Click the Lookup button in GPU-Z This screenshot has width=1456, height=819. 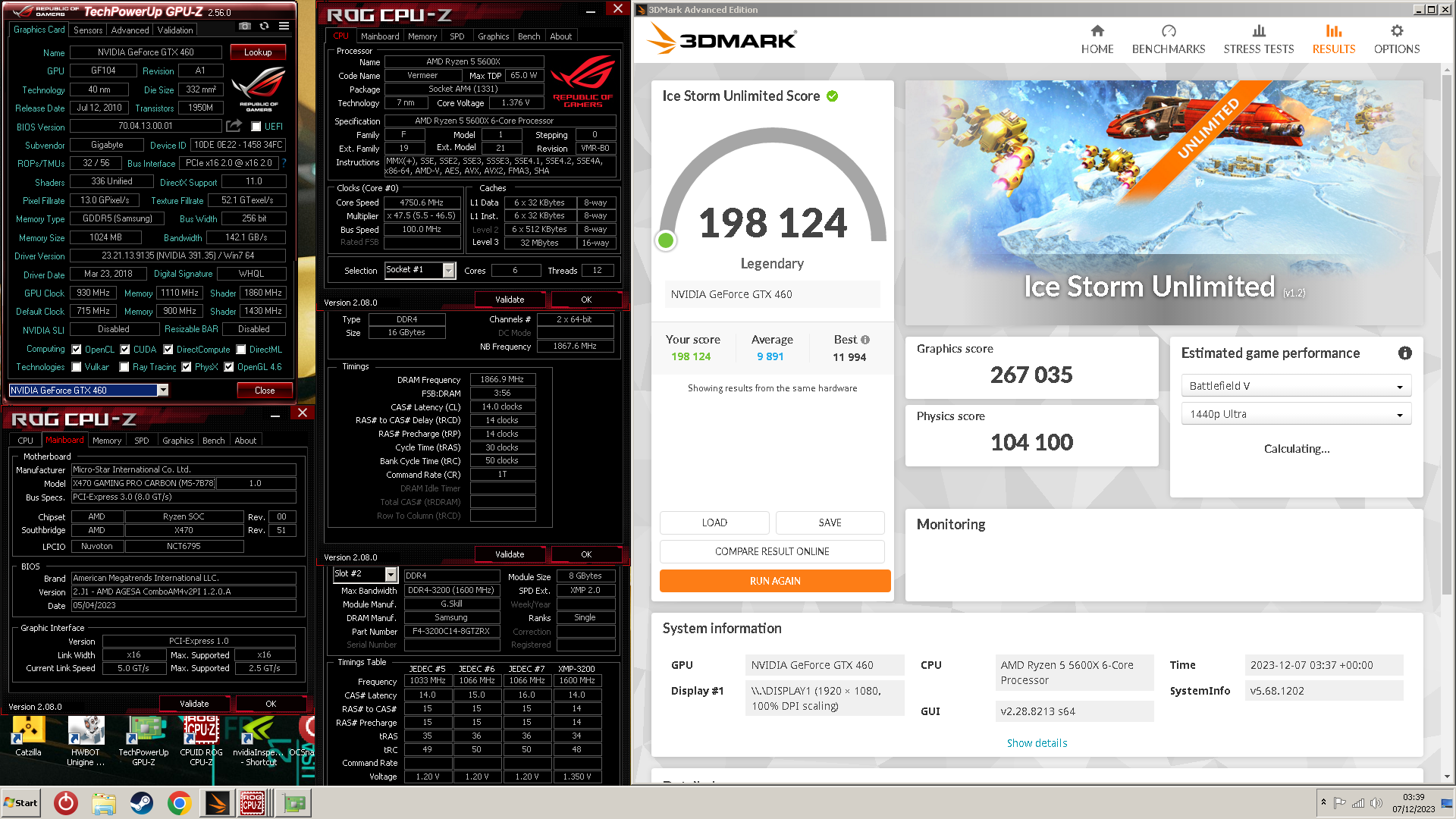pos(258,52)
